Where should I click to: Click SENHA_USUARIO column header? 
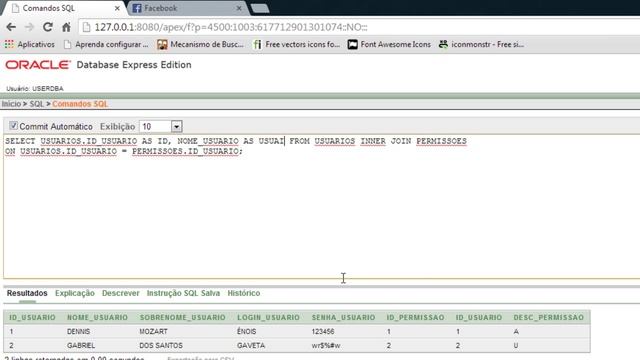[343, 317]
